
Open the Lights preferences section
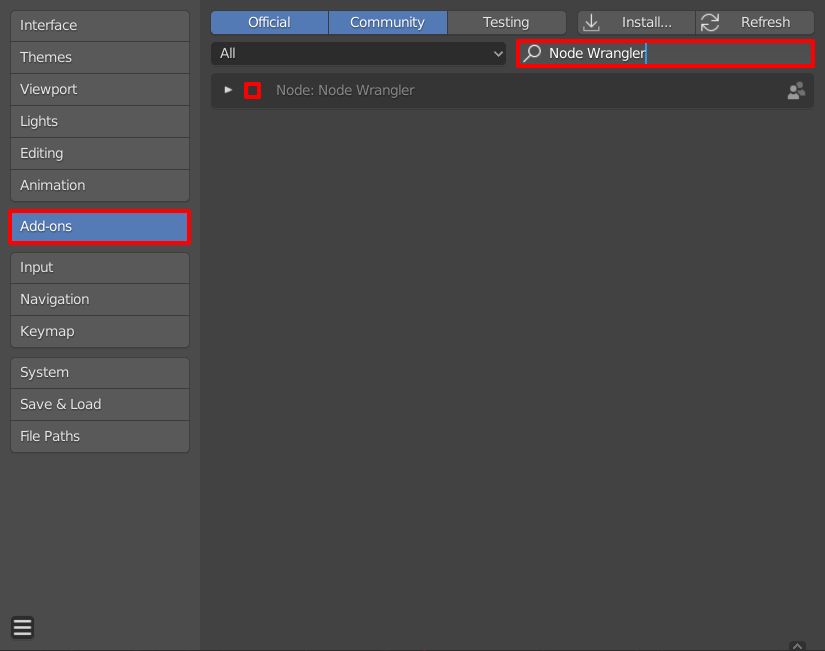click(99, 122)
